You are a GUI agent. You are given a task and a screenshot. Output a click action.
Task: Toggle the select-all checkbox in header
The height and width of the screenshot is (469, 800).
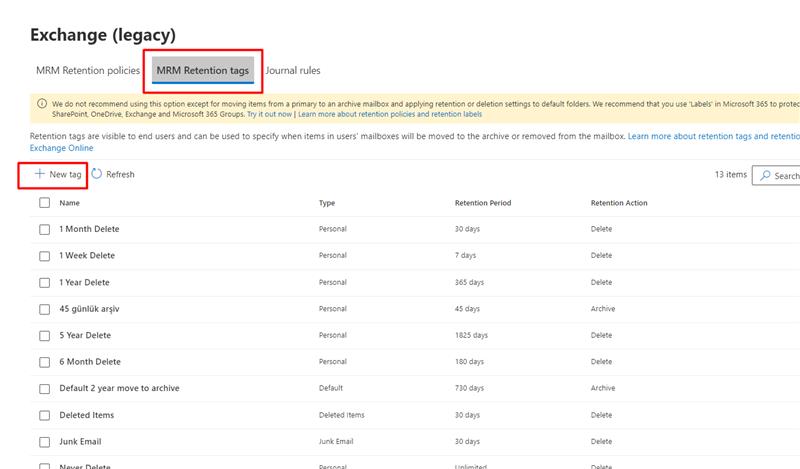tap(44, 203)
